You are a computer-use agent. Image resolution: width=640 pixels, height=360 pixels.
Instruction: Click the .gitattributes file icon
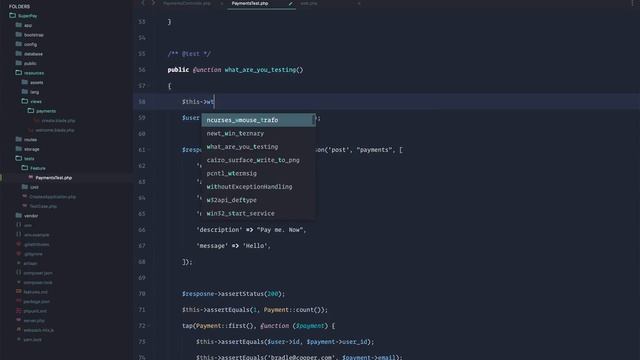point(19,244)
